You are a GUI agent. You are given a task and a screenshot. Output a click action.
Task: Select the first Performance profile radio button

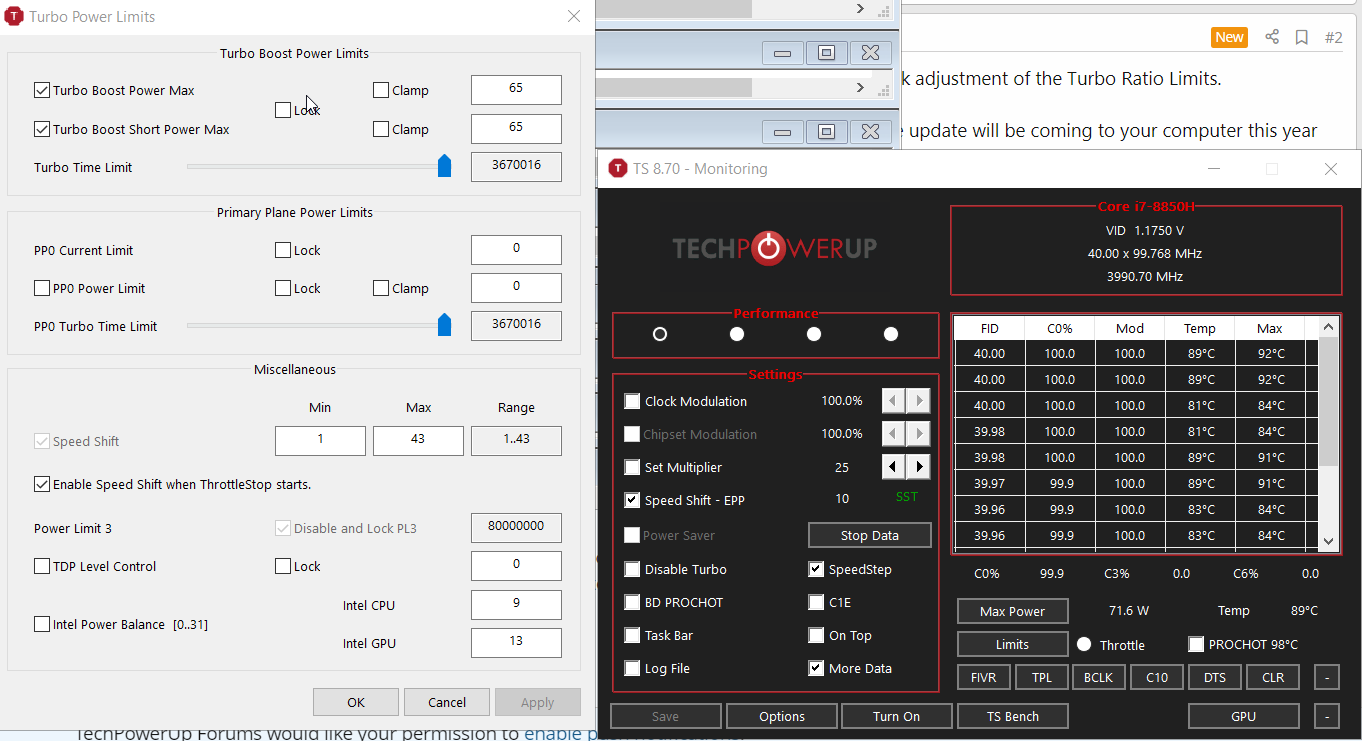coord(660,334)
